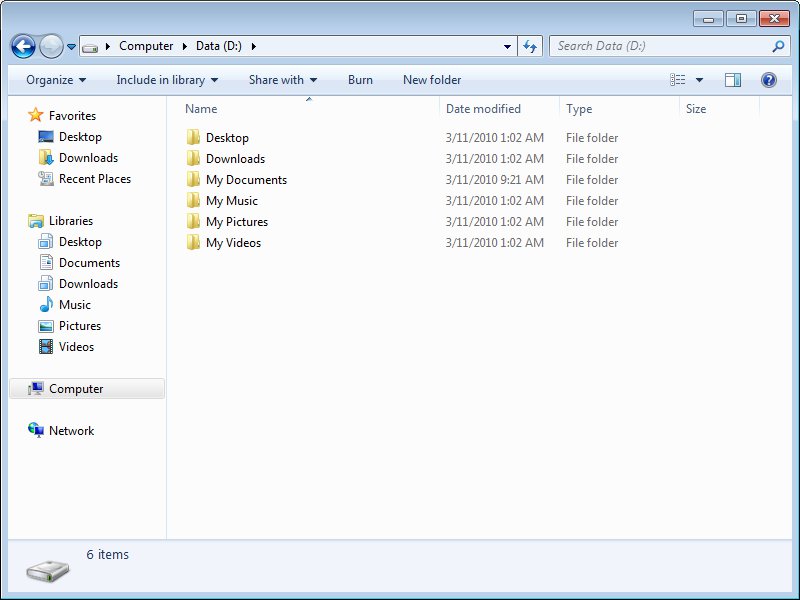Viewport: 800px width, 600px height.
Task: Select the My Documents folder icon
Action: click(193, 179)
